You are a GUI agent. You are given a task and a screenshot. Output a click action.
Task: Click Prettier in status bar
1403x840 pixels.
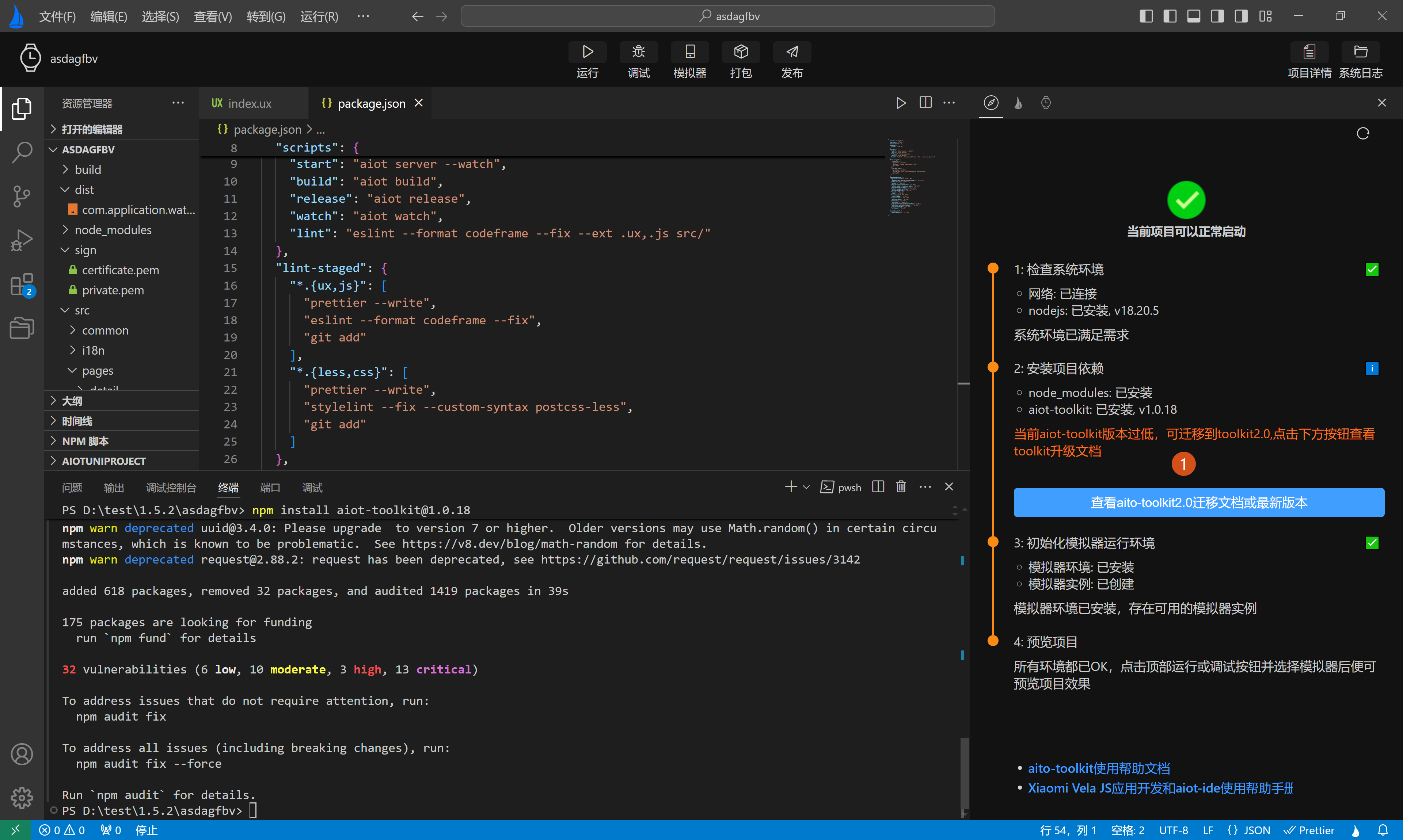coord(1309,830)
